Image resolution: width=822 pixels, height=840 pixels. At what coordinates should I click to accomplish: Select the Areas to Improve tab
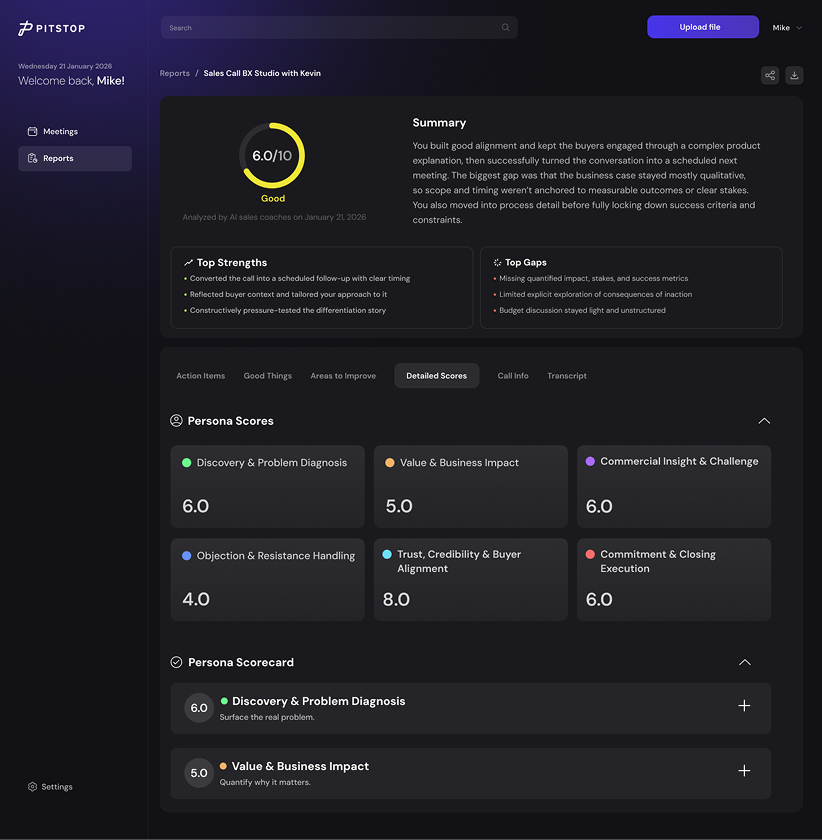(343, 376)
